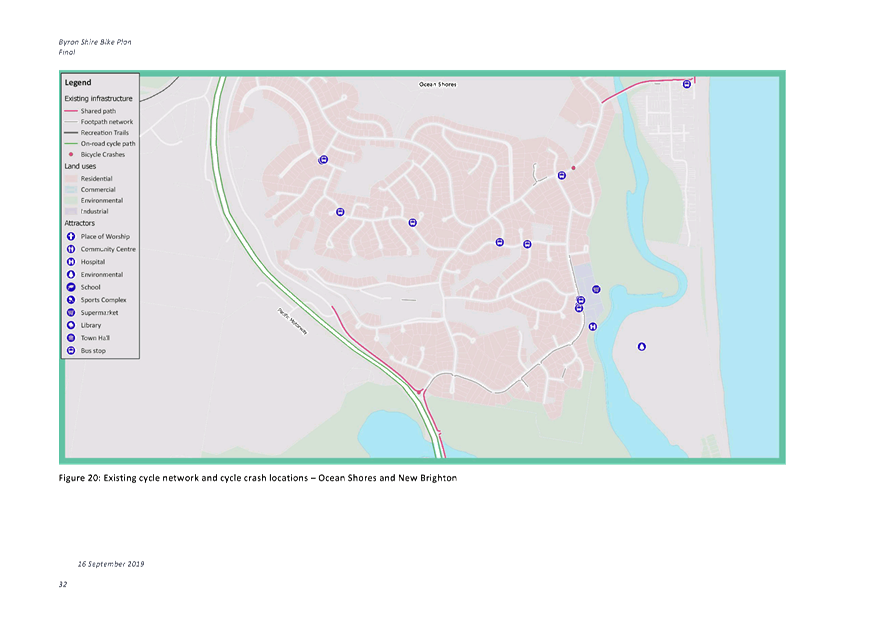This screenshot has height=619, width=875.
Task: Click the 'Recreation Trails' legend label
Action: click(x=104, y=133)
